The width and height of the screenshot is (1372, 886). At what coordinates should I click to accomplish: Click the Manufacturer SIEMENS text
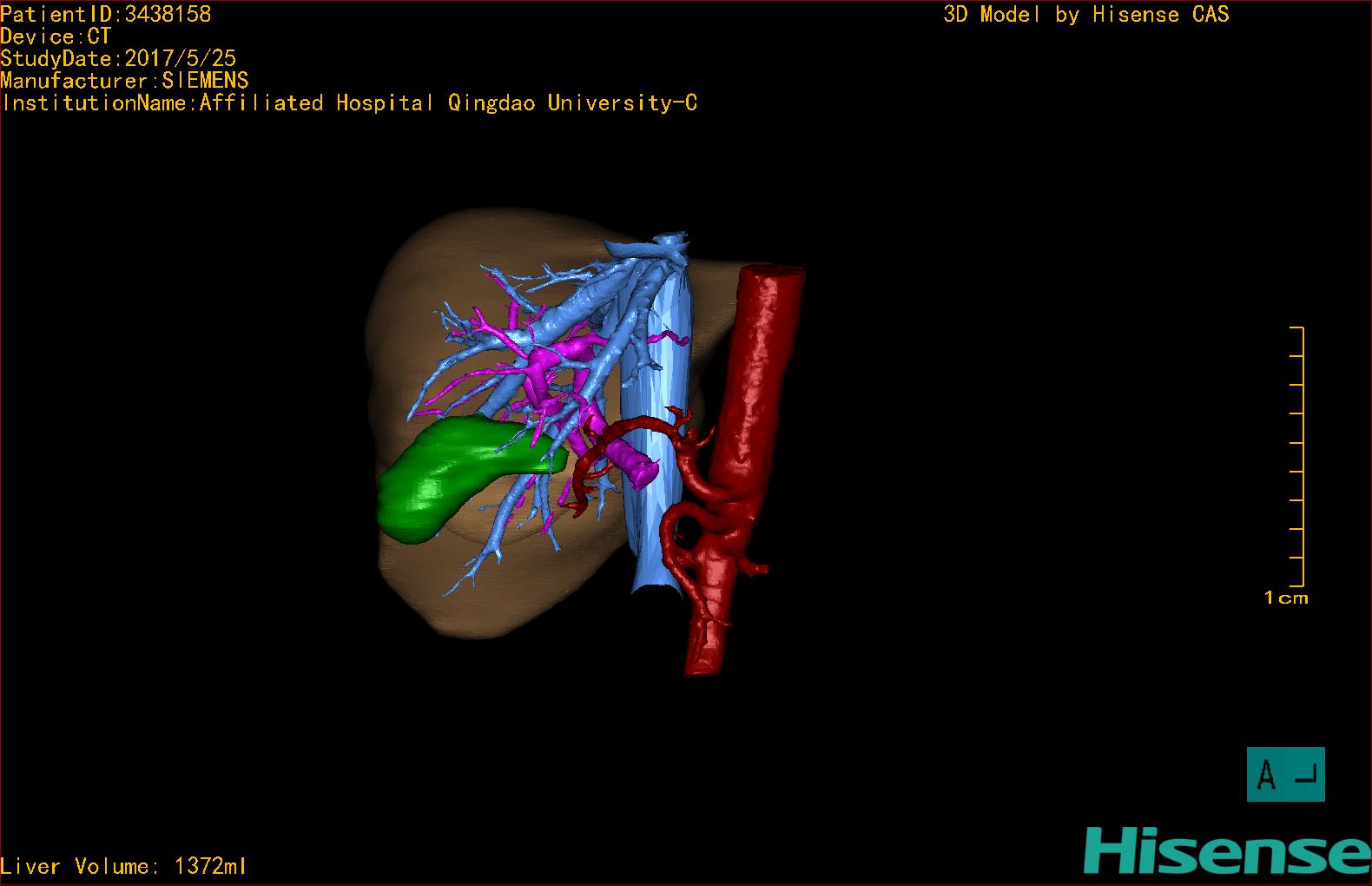point(124,81)
